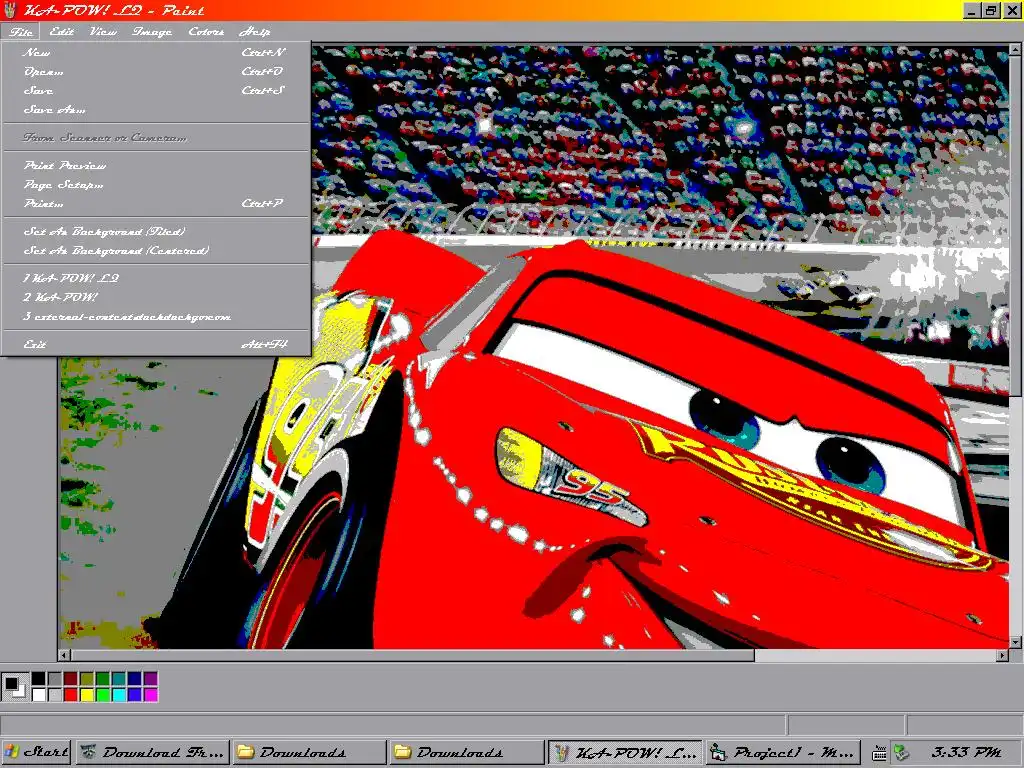Open the Help menu
Image resolution: width=1024 pixels, height=768 pixels.
click(255, 31)
